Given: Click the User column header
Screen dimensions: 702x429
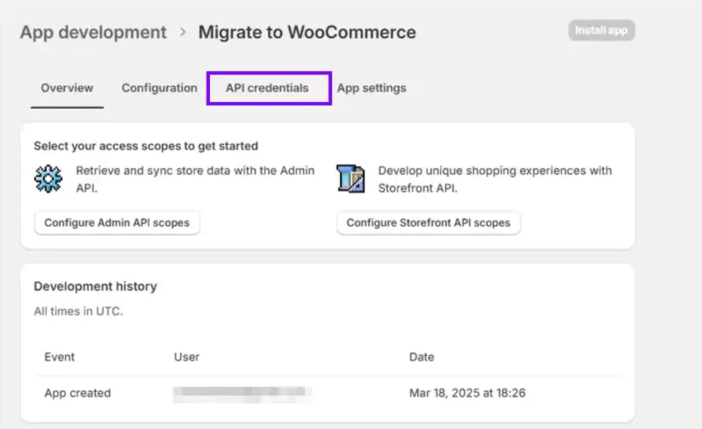Looking at the screenshot, I should point(186,357).
